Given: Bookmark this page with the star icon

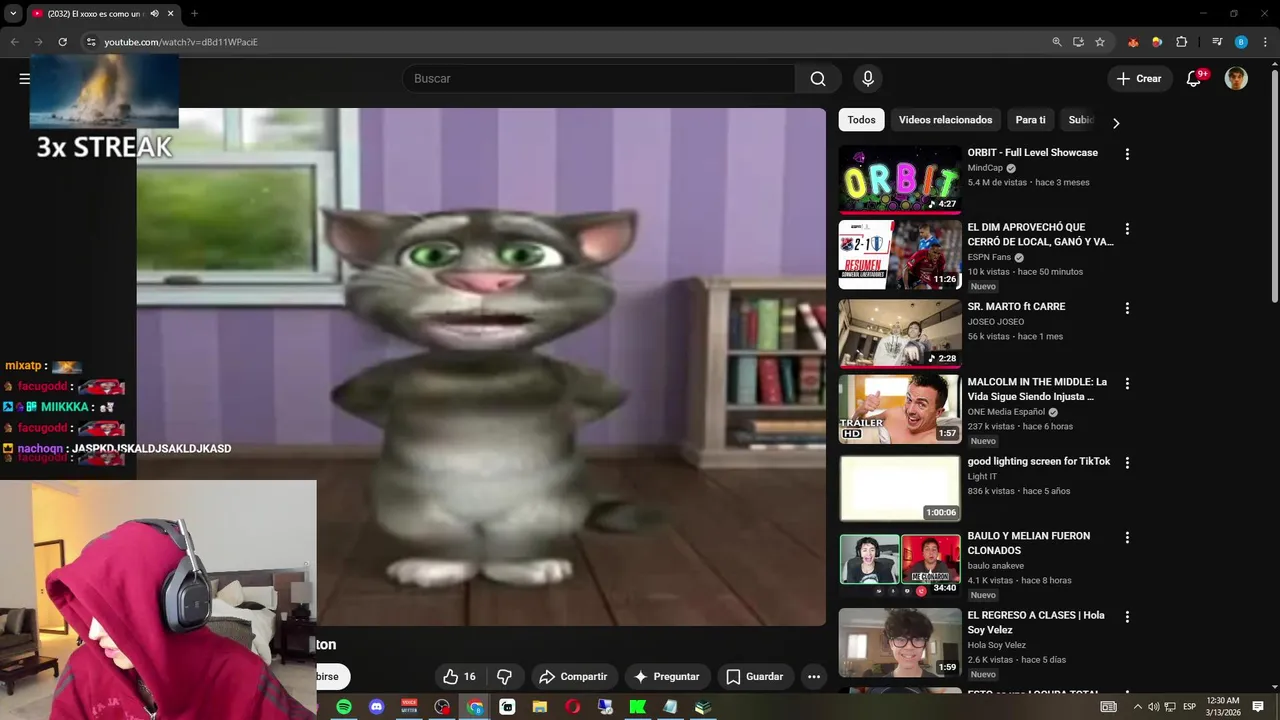Looking at the screenshot, I should click(x=1100, y=42).
